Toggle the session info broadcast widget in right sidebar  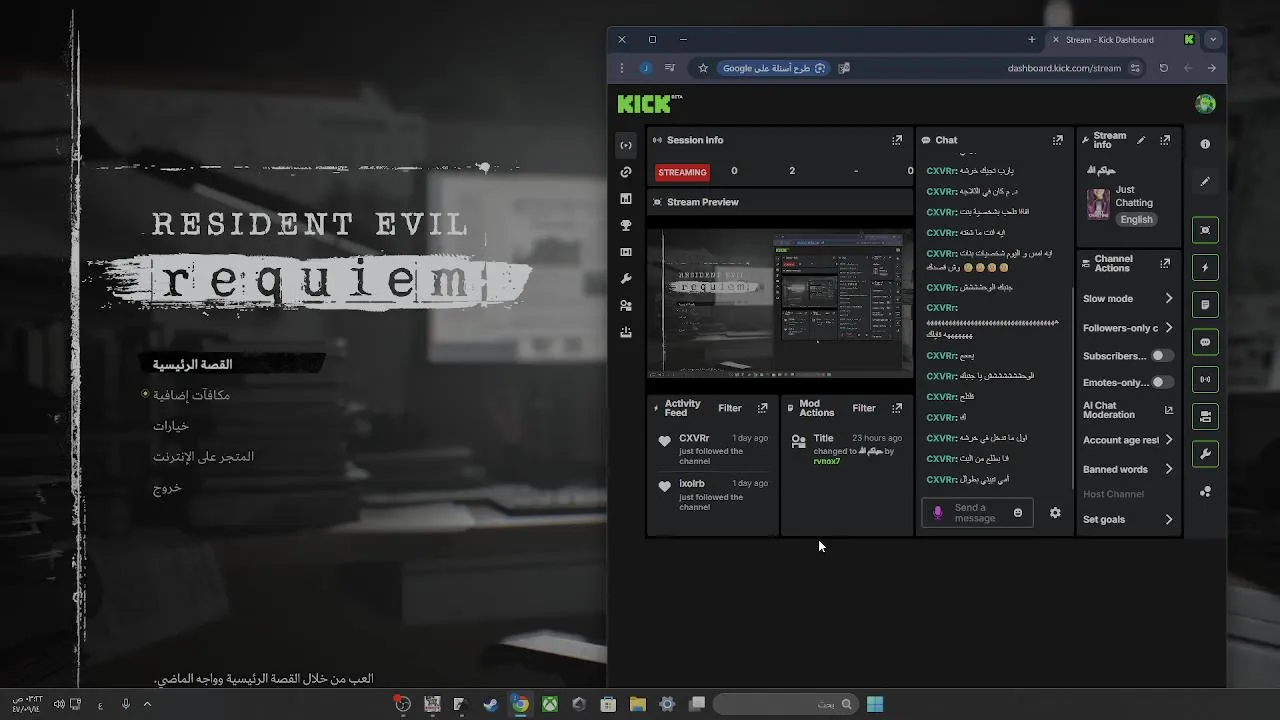(x=1205, y=379)
